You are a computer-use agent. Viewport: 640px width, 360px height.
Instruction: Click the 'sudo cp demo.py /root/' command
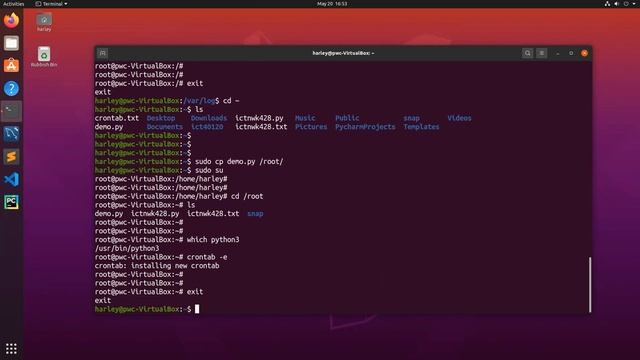click(x=239, y=161)
